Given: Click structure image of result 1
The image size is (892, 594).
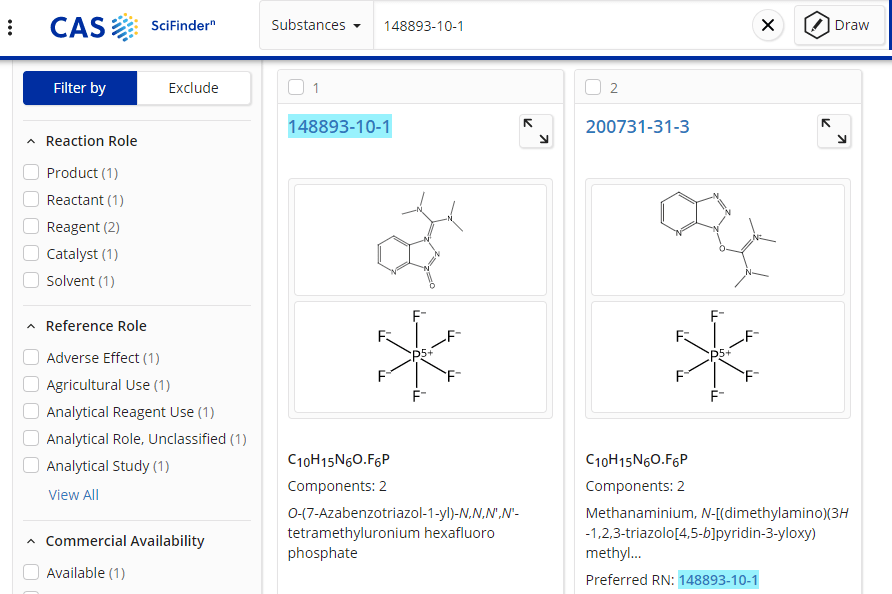Looking at the screenshot, I should [x=420, y=240].
